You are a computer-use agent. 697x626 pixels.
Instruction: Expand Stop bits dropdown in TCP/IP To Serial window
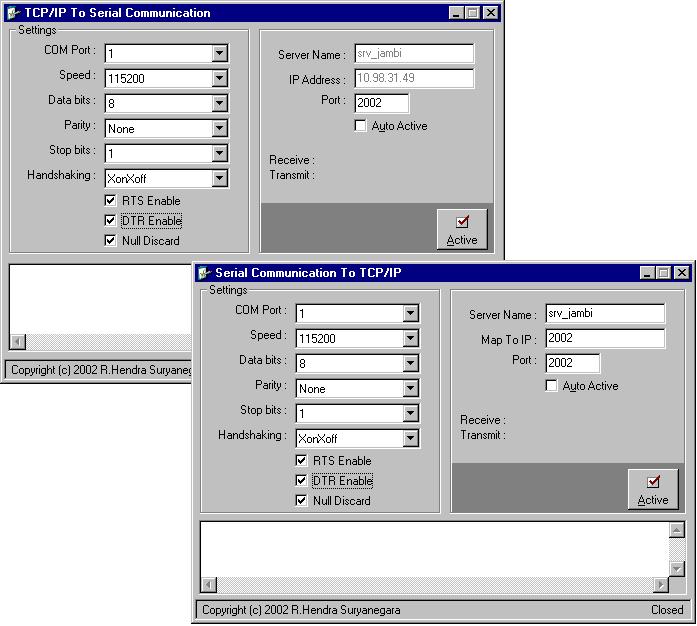click(x=219, y=153)
